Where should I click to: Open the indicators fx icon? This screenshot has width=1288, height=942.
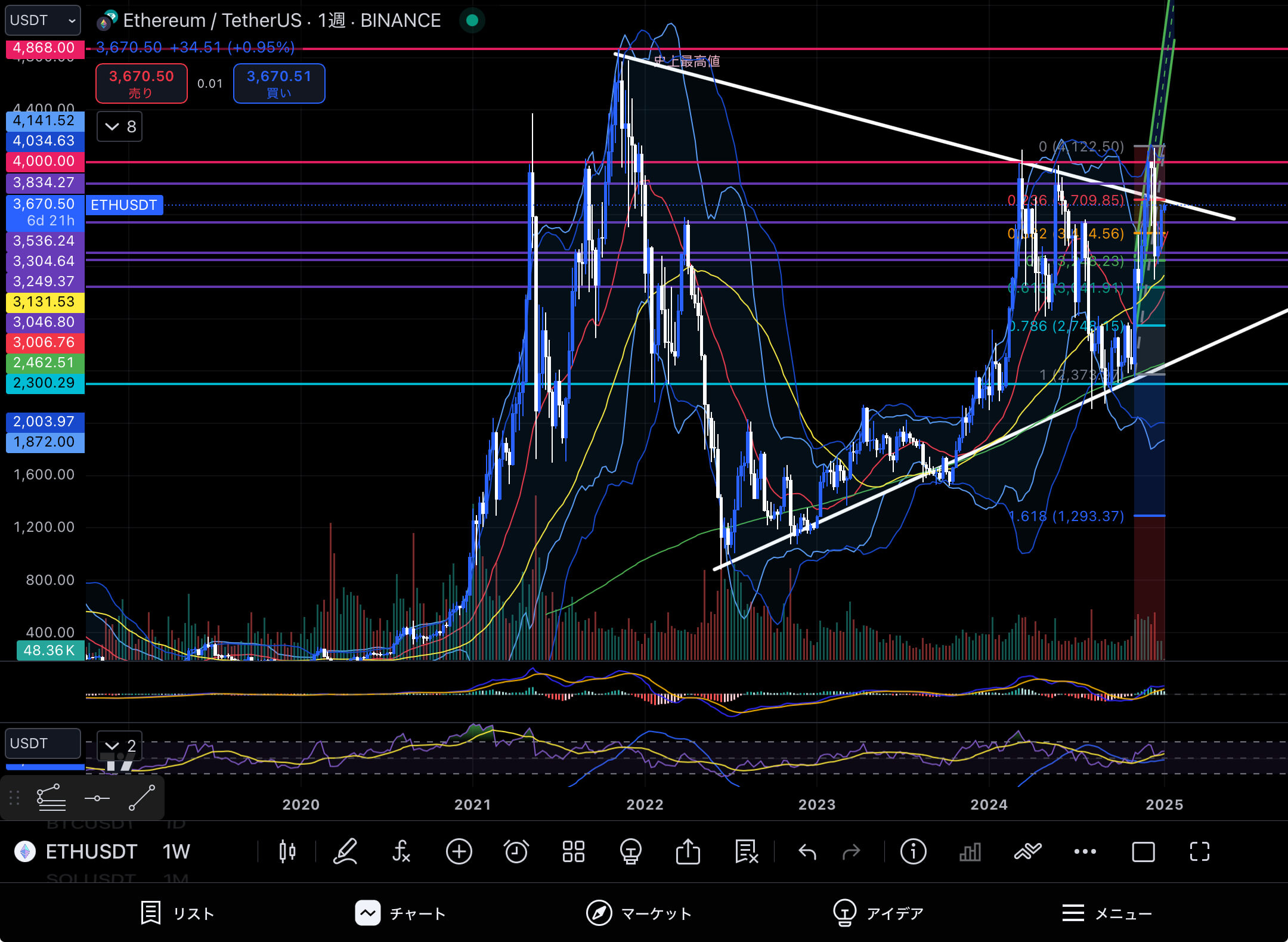pyautogui.click(x=401, y=851)
